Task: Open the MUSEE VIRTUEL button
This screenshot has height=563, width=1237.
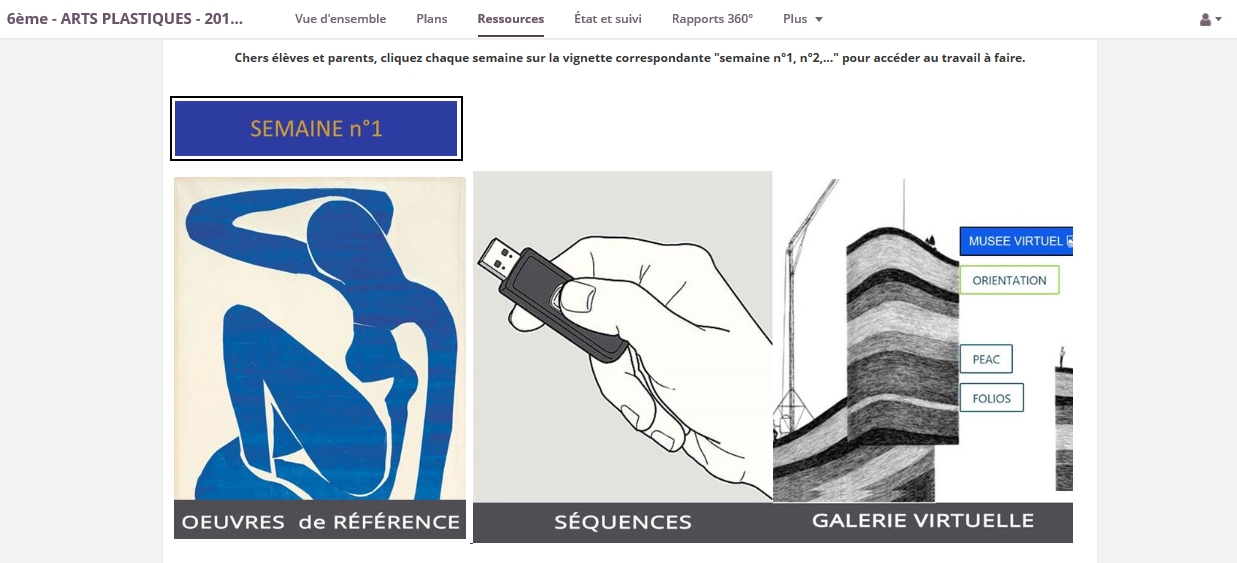Action: (1016, 241)
